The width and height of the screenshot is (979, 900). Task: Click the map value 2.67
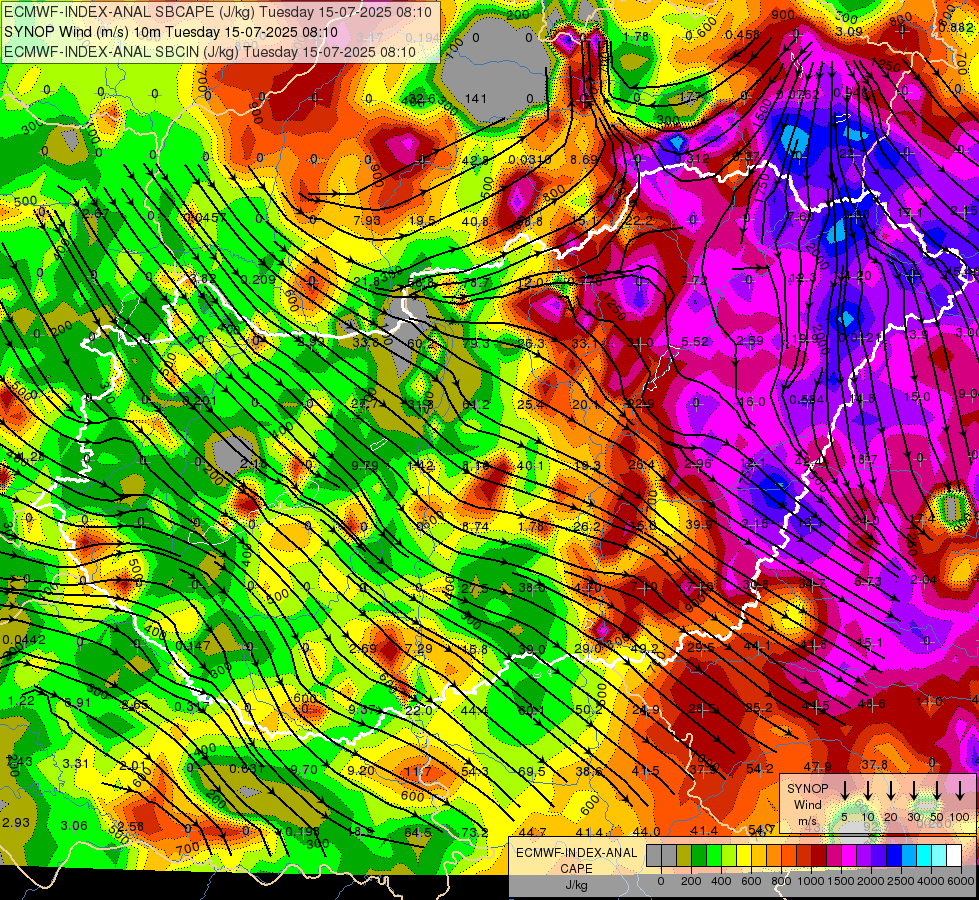point(96,213)
